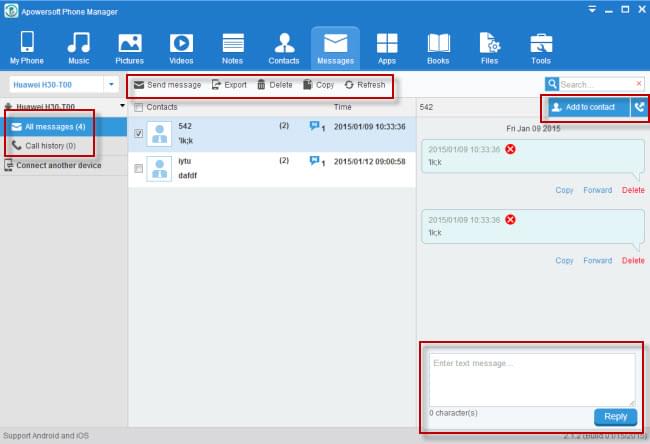Open the iytu conversation dated 2015/01/12
The image size is (650, 444).
click(272, 169)
